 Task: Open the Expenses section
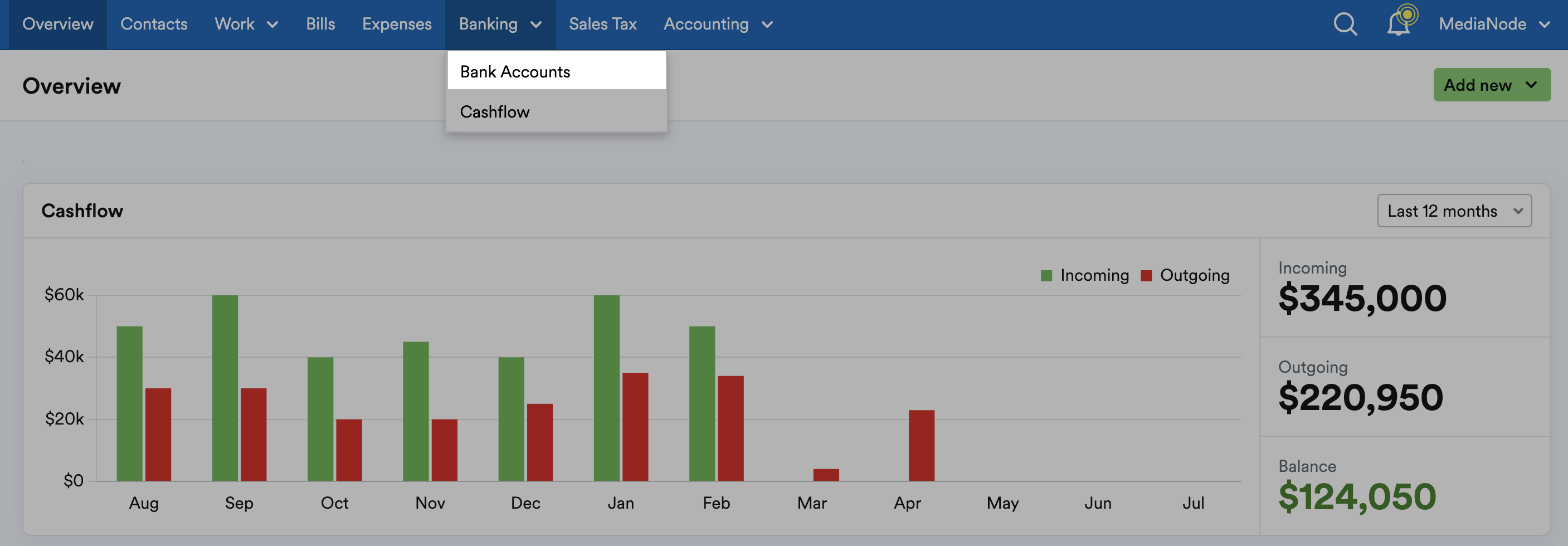coord(397,25)
